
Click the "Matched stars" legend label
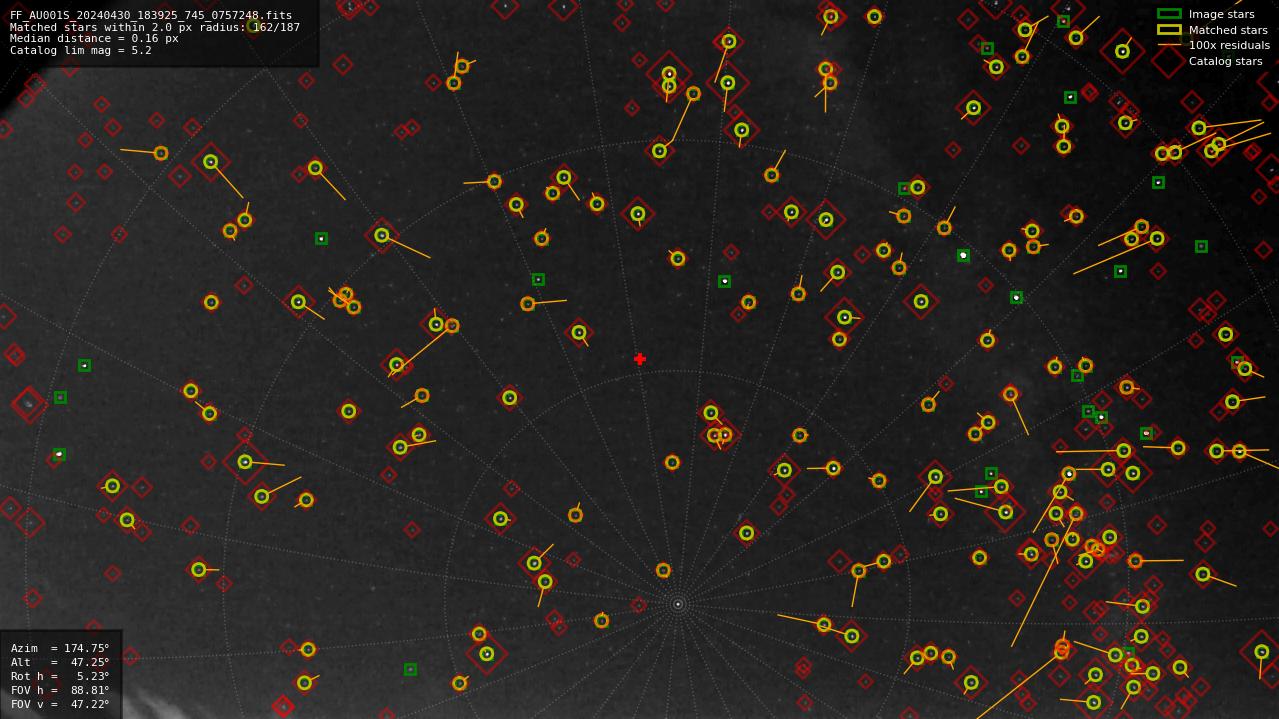1228,30
